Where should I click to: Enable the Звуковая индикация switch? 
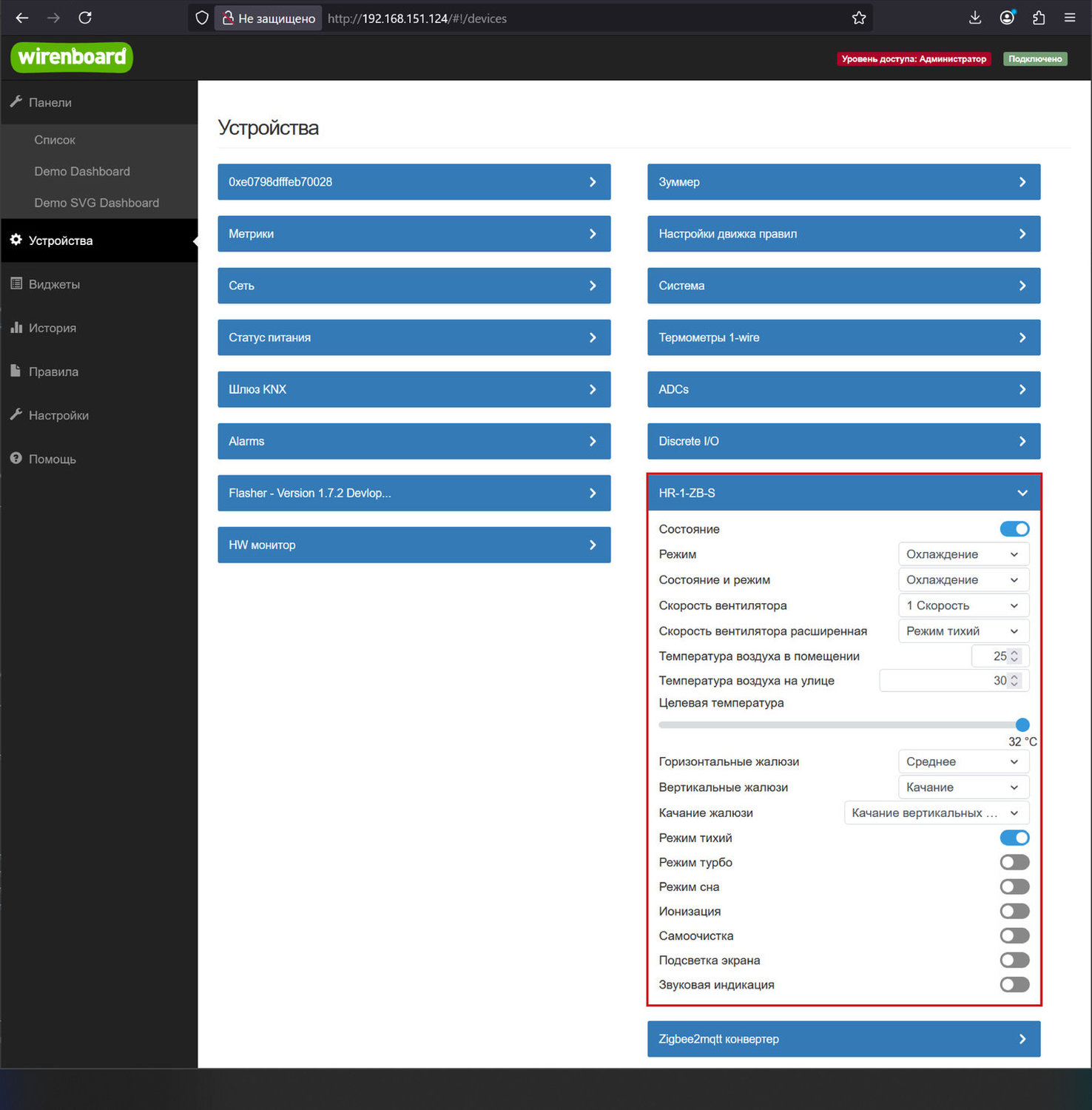pos(1014,984)
